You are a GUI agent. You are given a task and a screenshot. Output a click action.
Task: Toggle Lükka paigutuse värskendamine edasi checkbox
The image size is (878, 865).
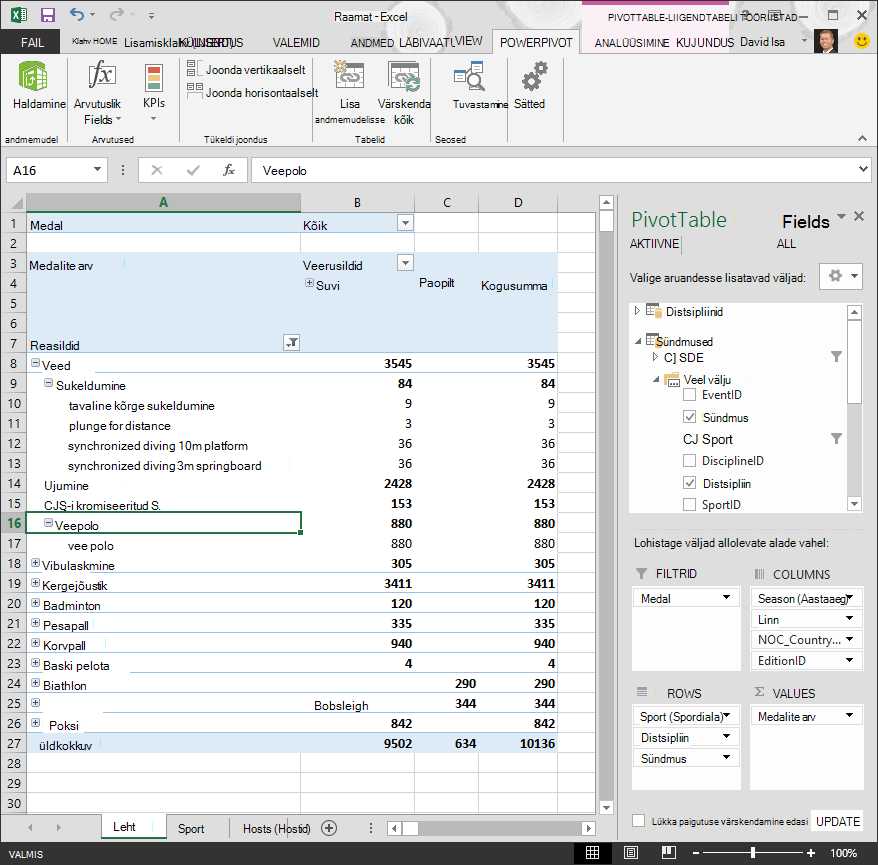[638, 821]
